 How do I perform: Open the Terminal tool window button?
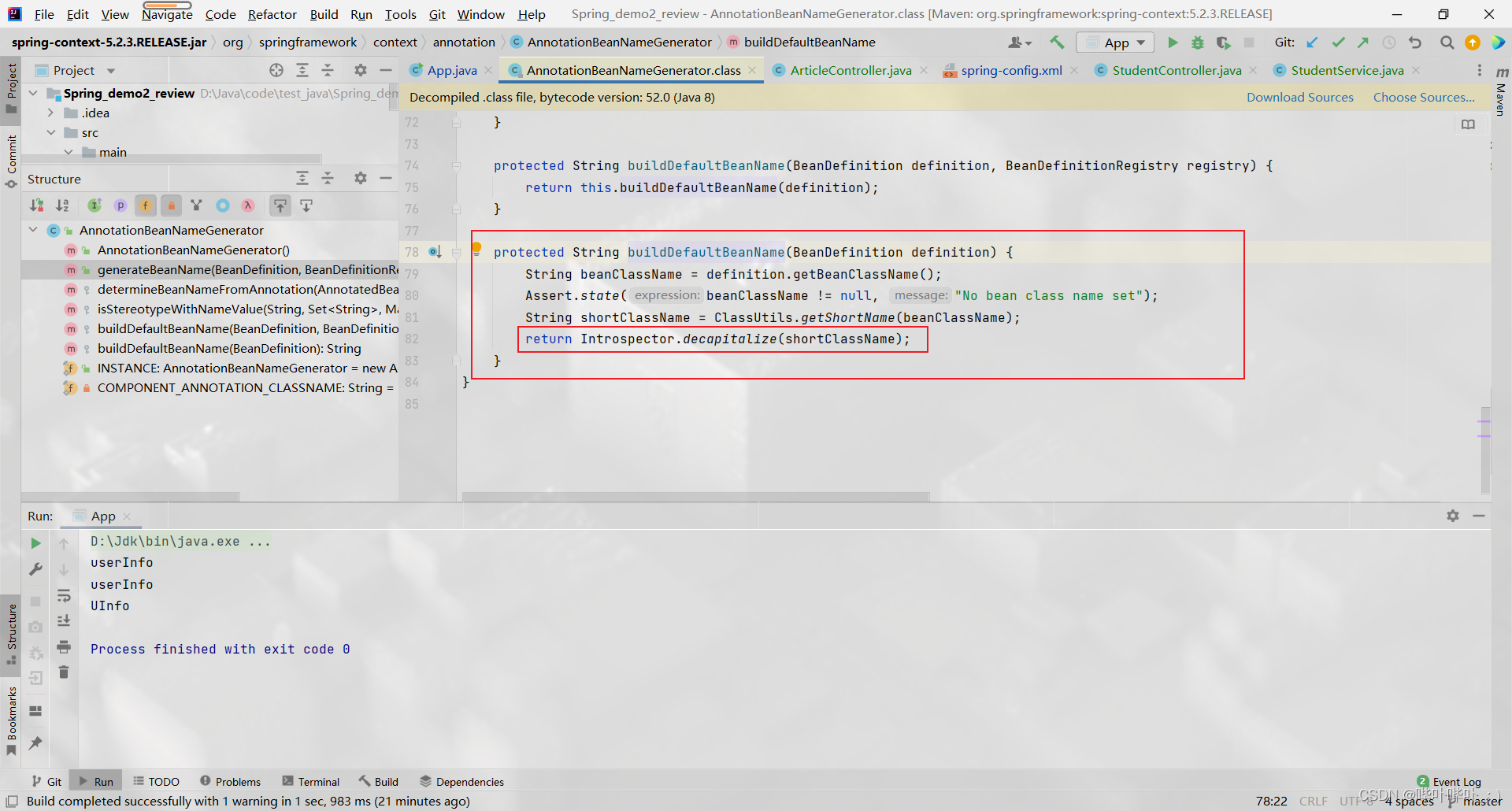(311, 782)
